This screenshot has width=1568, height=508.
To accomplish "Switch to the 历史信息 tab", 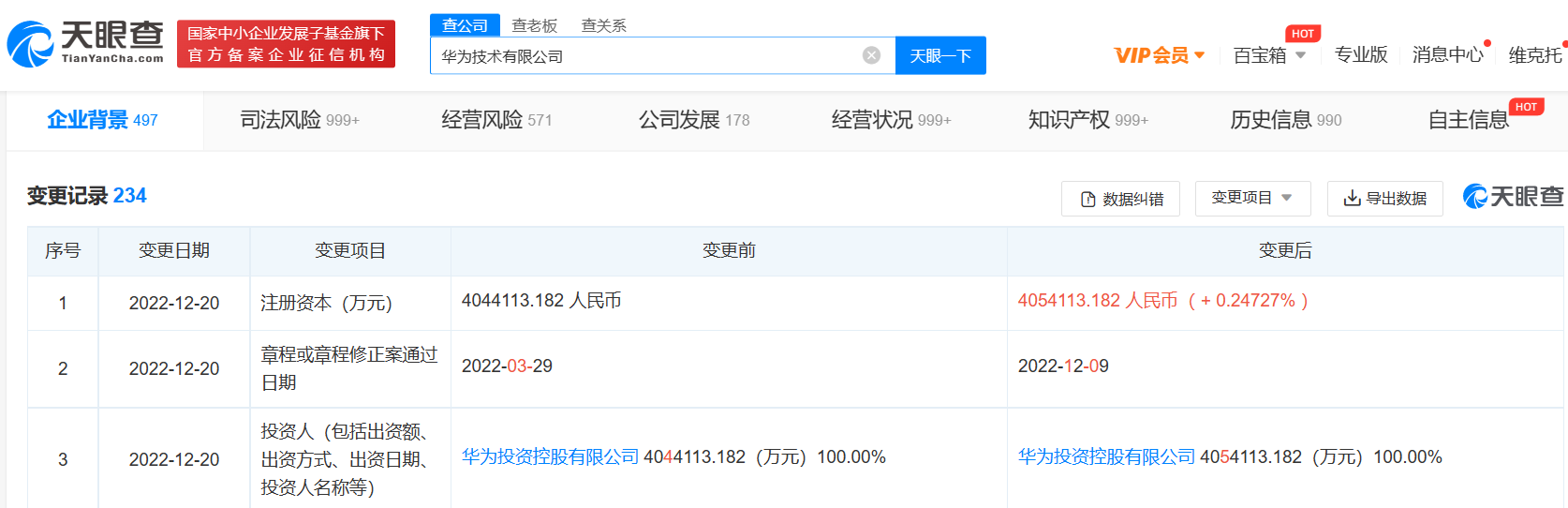I will click(x=1286, y=120).
